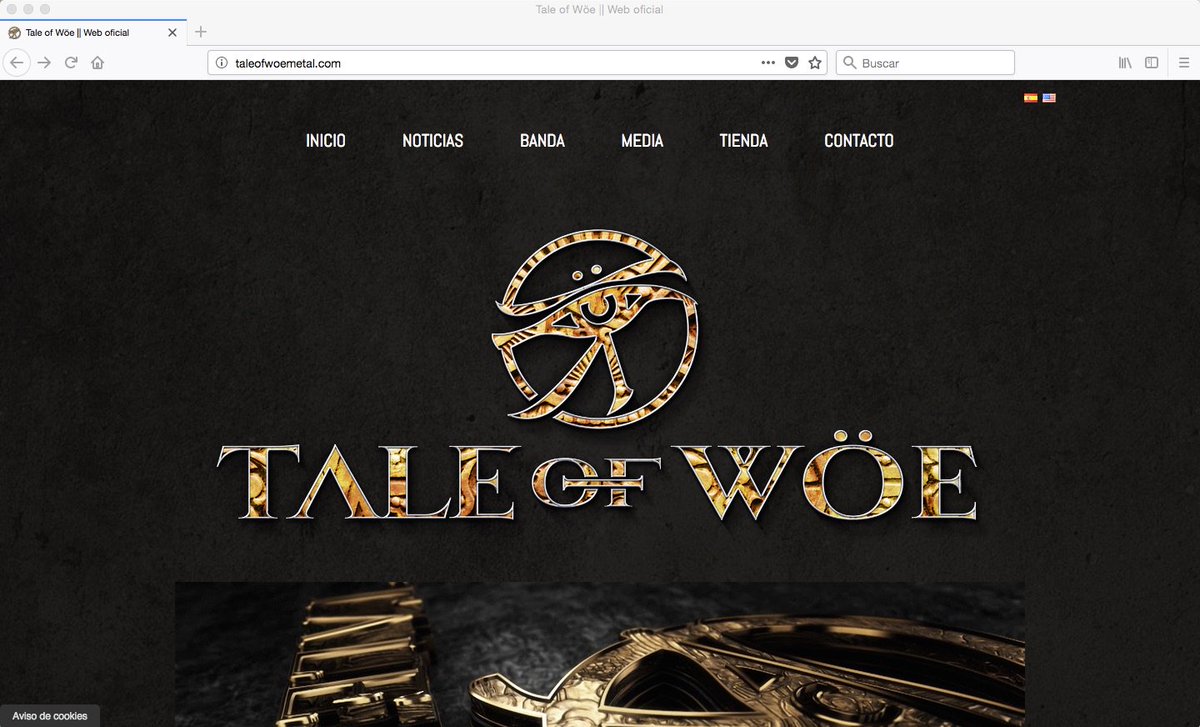Open the Aviso de cookies notice
Screen dimensions: 1200x727
(48, 716)
